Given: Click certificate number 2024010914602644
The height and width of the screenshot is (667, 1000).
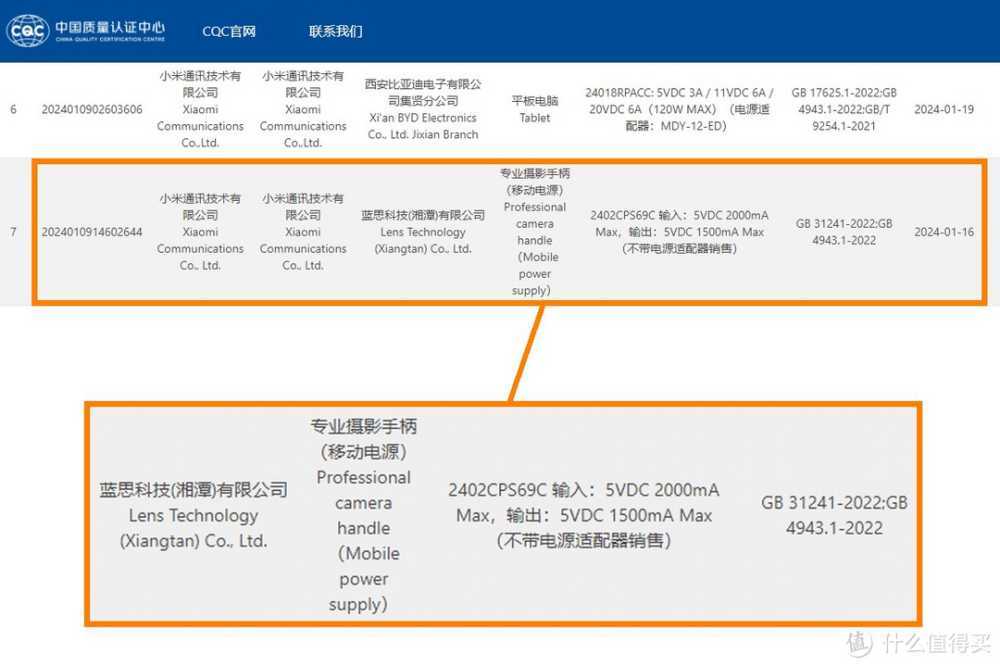Looking at the screenshot, I should tap(91, 232).
